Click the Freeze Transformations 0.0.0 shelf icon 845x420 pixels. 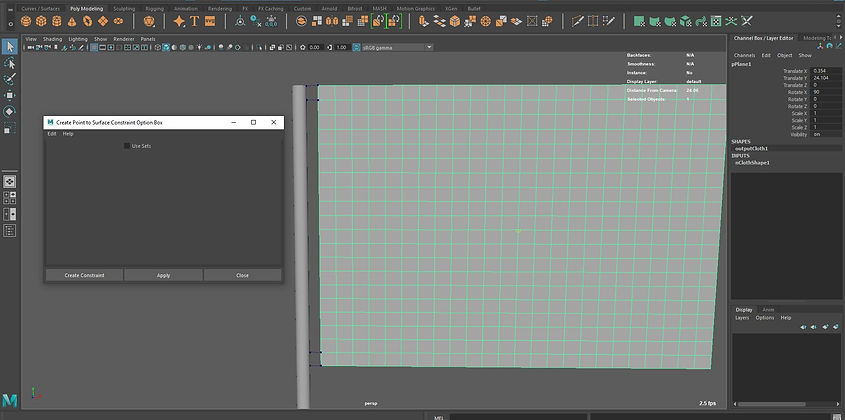click(x=271, y=21)
